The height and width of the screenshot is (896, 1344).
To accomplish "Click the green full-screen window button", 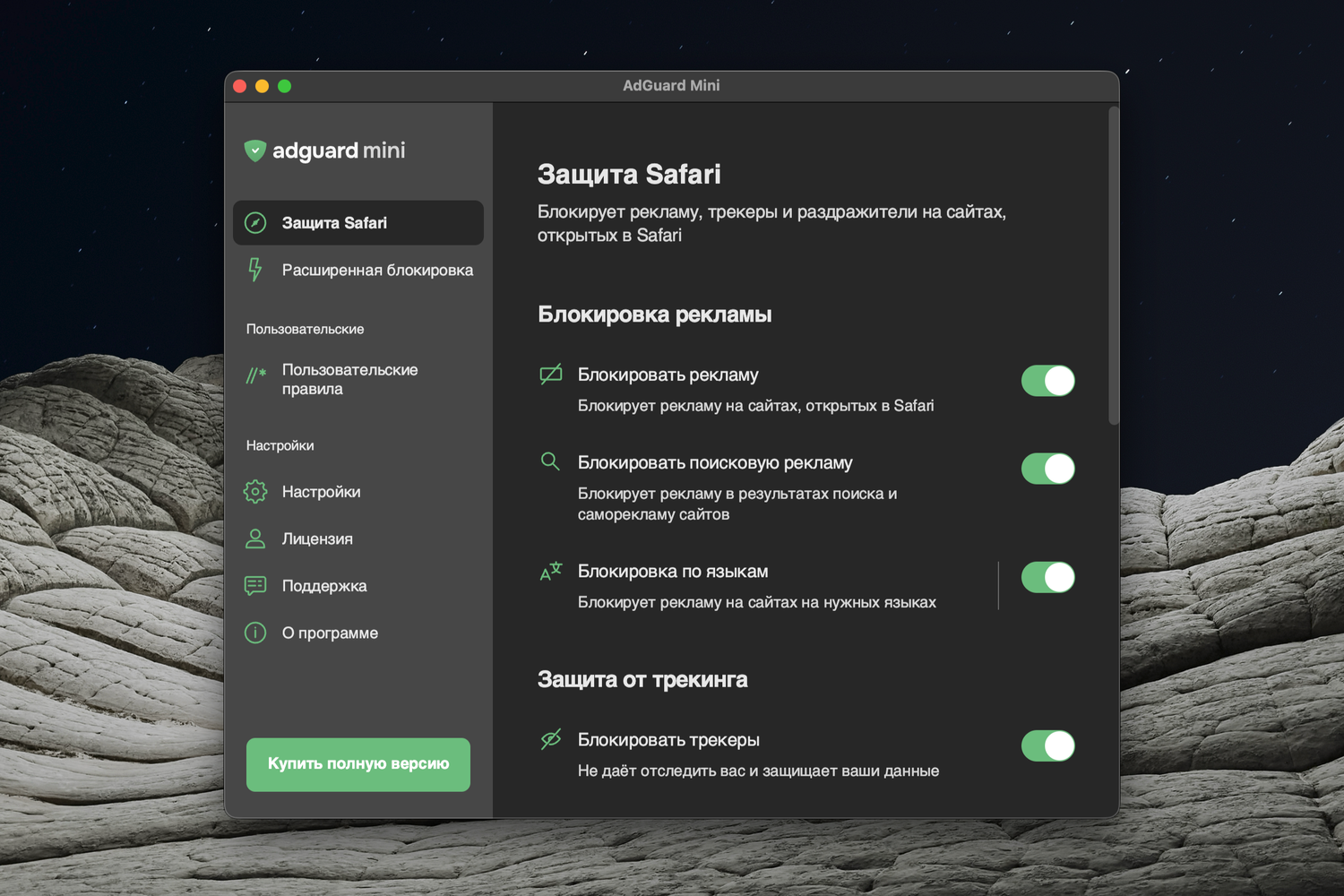I will (x=285, y=86).
